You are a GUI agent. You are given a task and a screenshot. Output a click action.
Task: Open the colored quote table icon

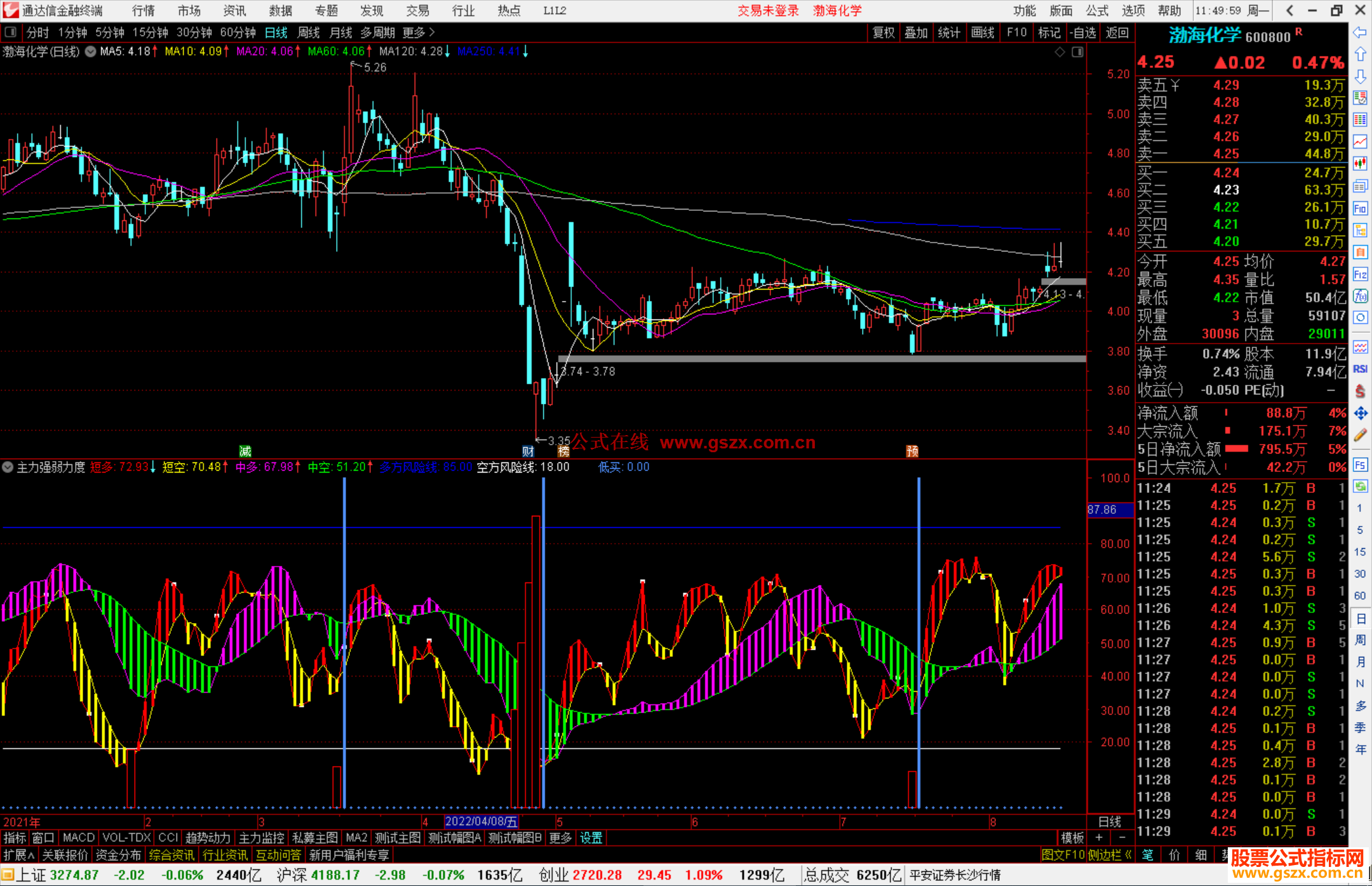(x=1360, y=120)
